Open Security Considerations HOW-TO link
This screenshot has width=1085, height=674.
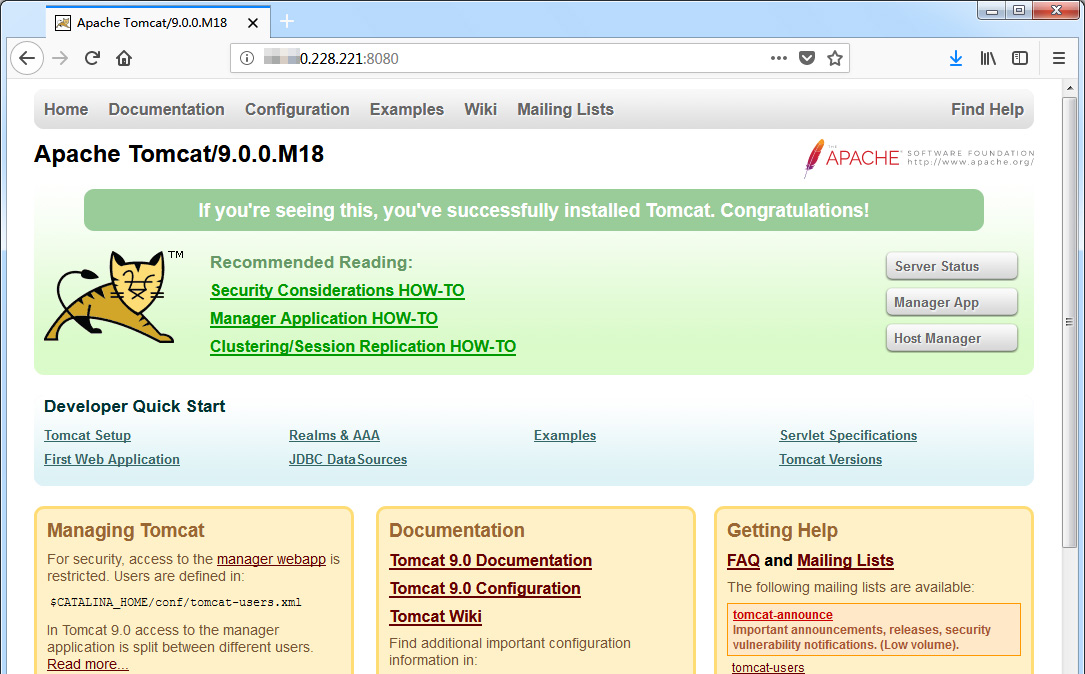(337, 290)
